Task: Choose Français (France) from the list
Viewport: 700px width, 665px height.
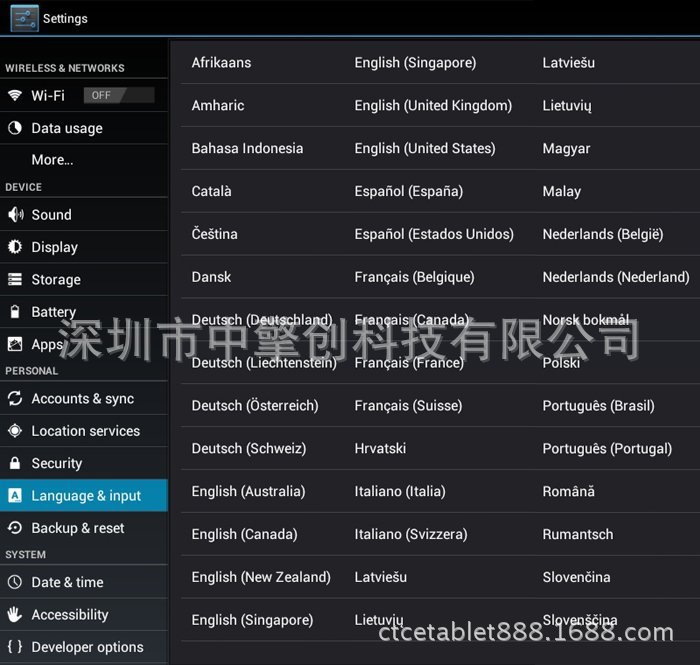Action: click(x=409, y=363)
